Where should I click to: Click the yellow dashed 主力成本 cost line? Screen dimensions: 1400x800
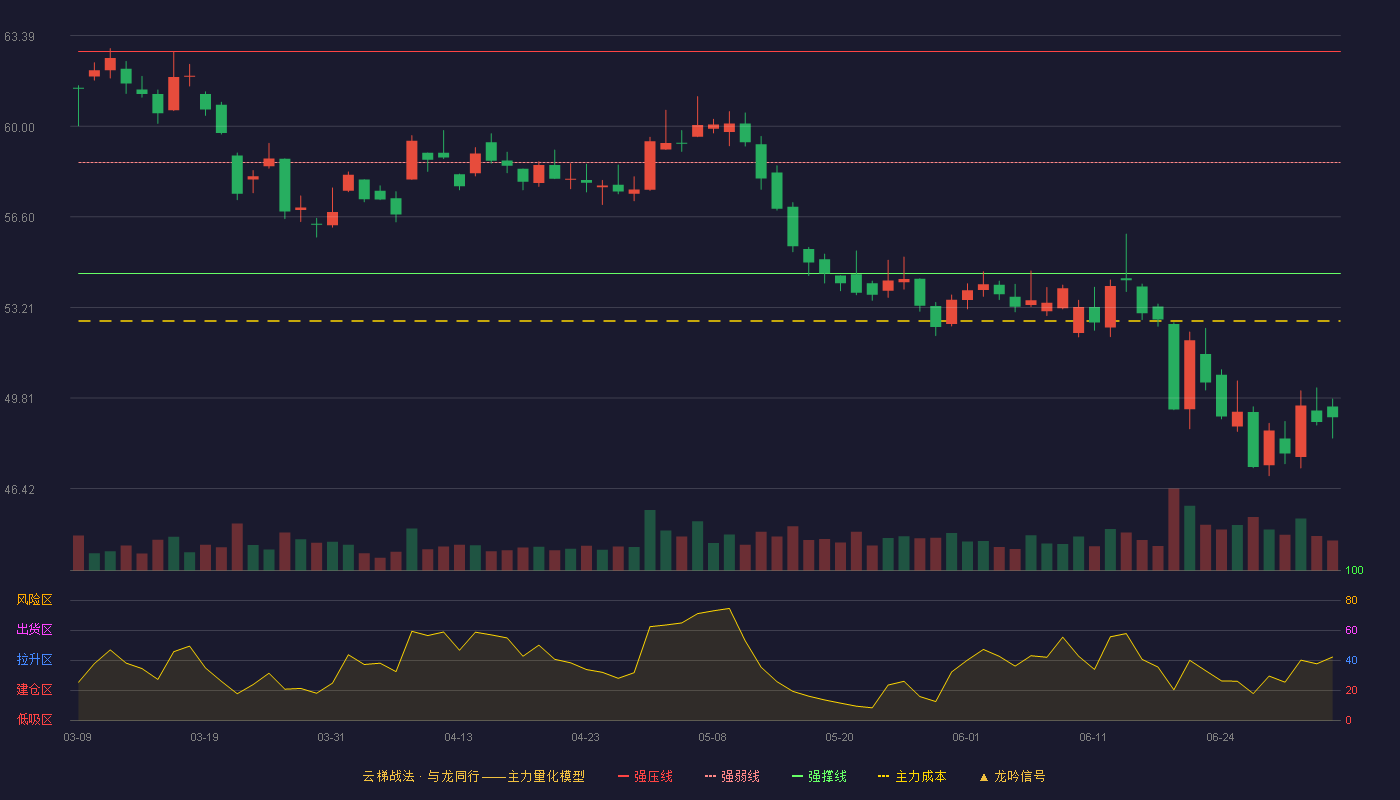pos(709,321)
